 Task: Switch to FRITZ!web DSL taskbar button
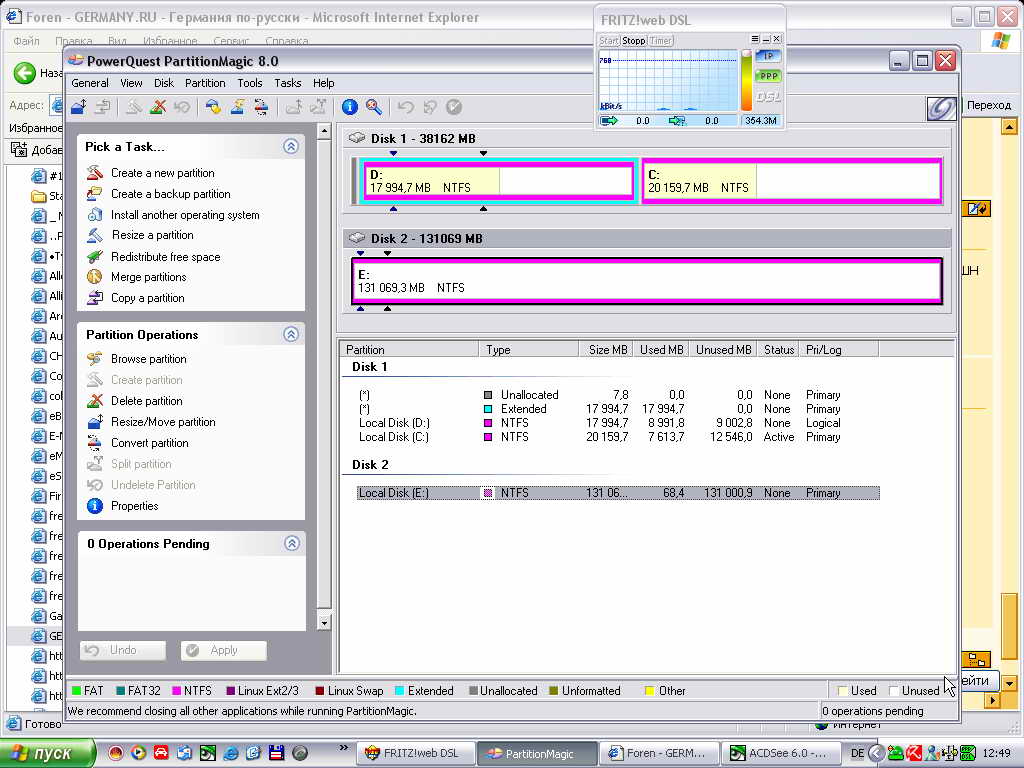tap(415, 753)
